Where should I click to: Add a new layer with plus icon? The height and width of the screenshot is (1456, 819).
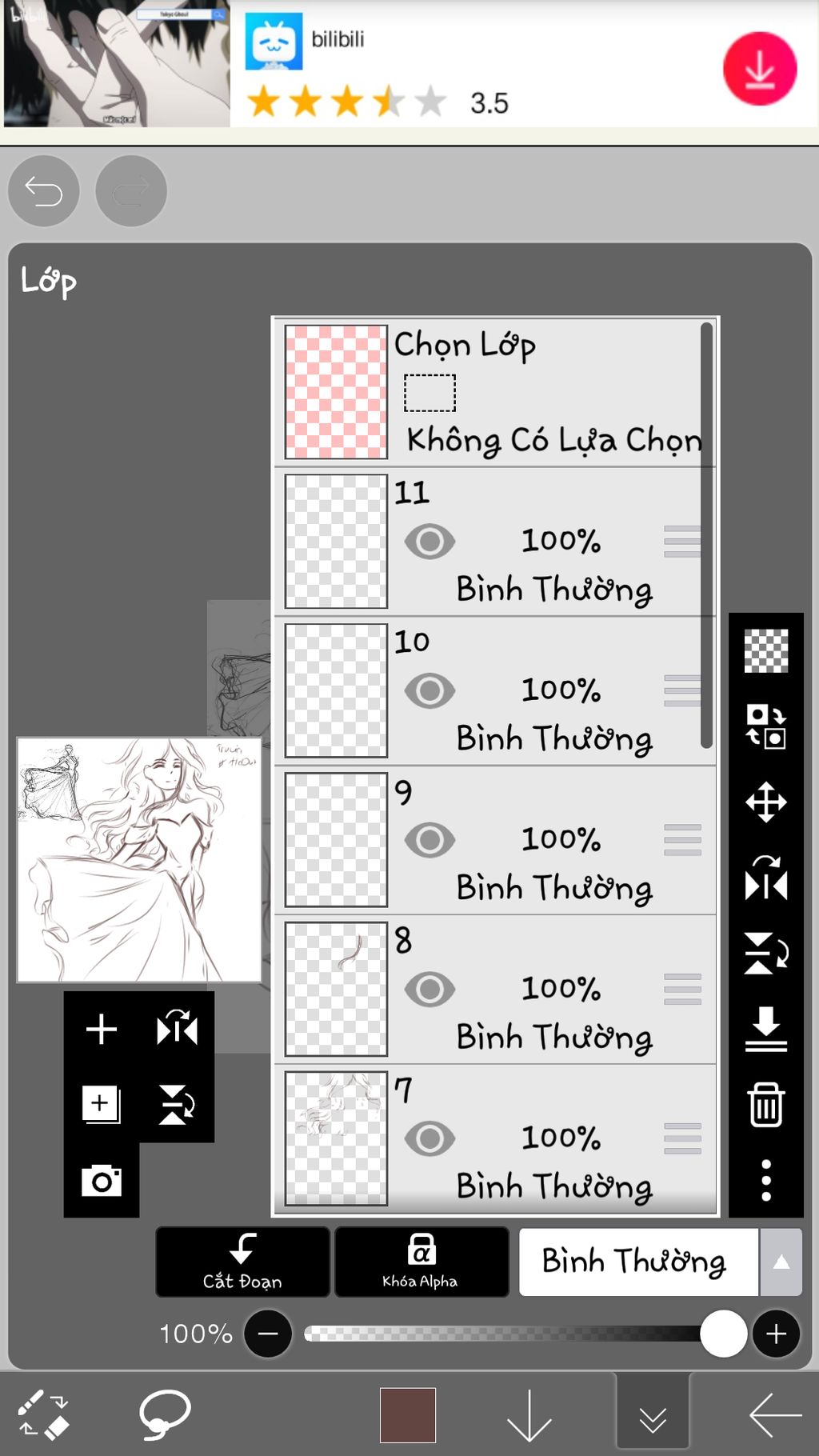pyautogui.click(x=102, y=1029)
